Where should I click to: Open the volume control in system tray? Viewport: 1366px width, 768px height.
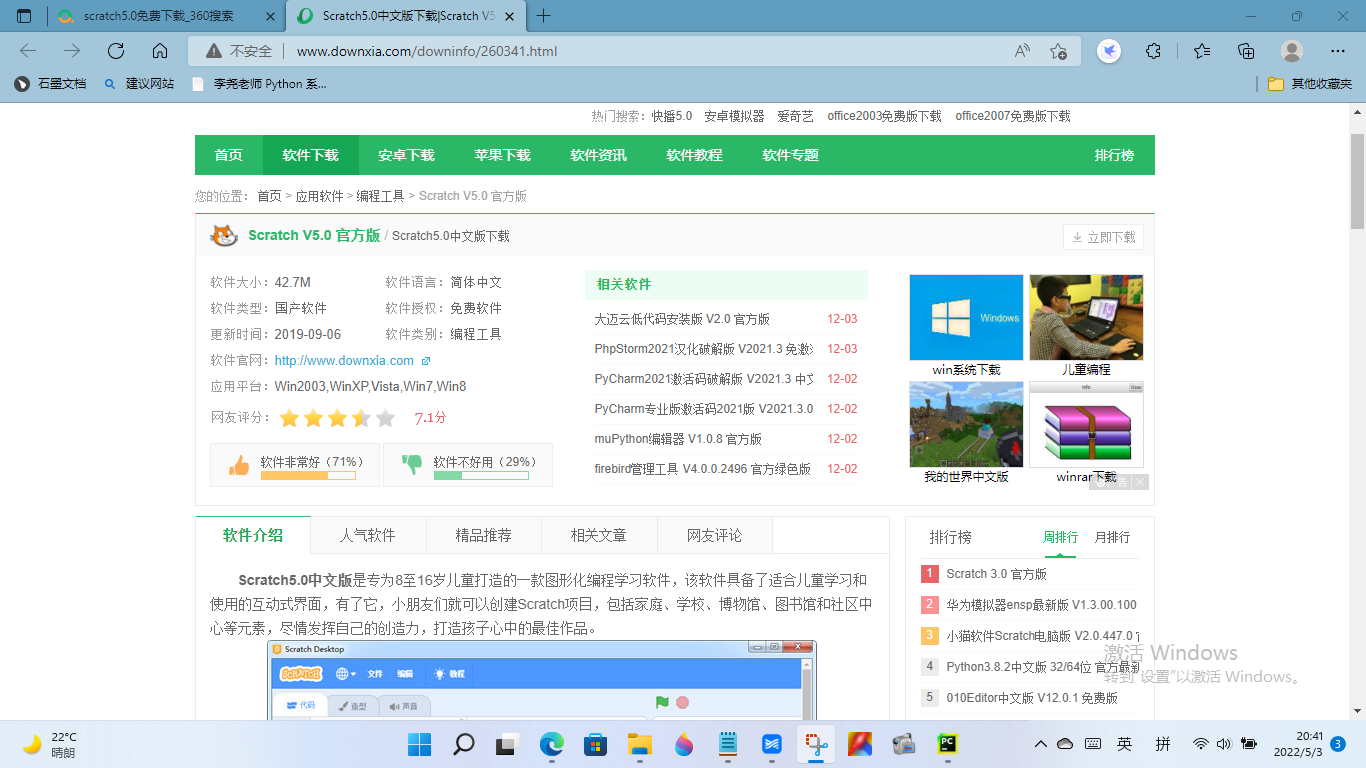pyautogui.click(x=1224, y=744)
